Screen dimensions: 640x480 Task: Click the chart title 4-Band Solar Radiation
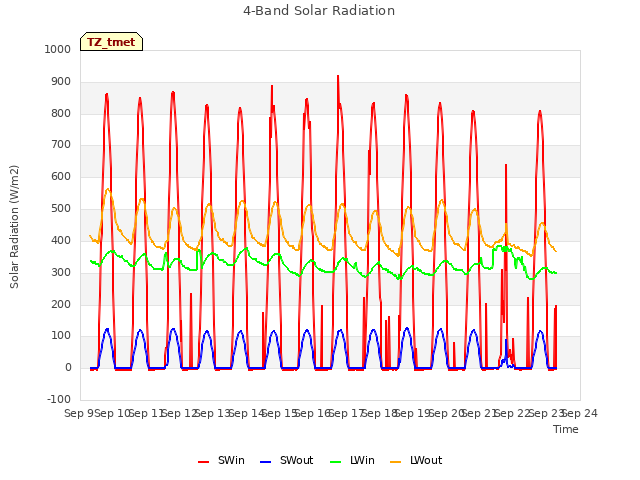[319, 11]
